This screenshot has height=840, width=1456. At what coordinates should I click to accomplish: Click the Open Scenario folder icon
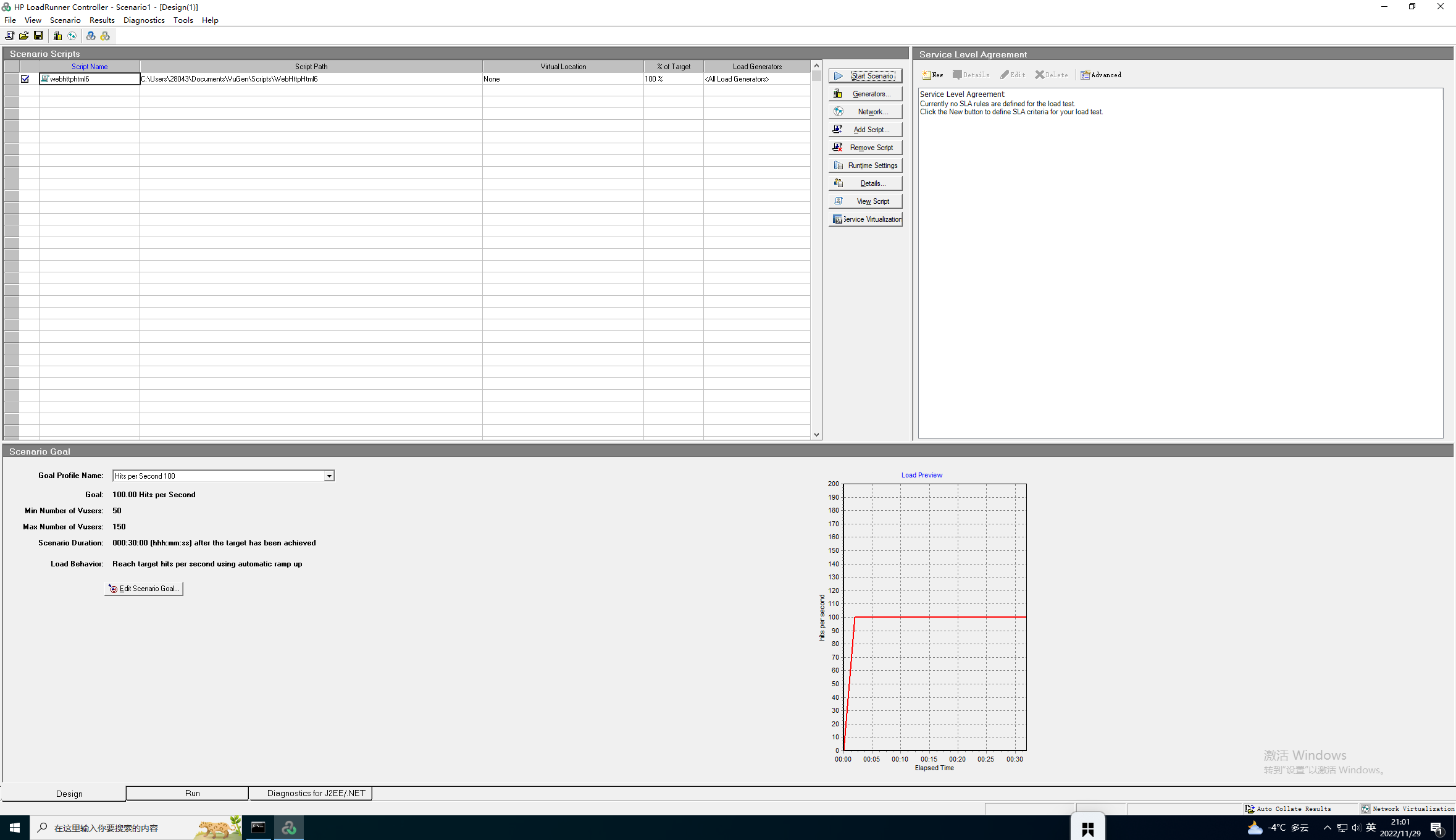(x=23, y=36)
